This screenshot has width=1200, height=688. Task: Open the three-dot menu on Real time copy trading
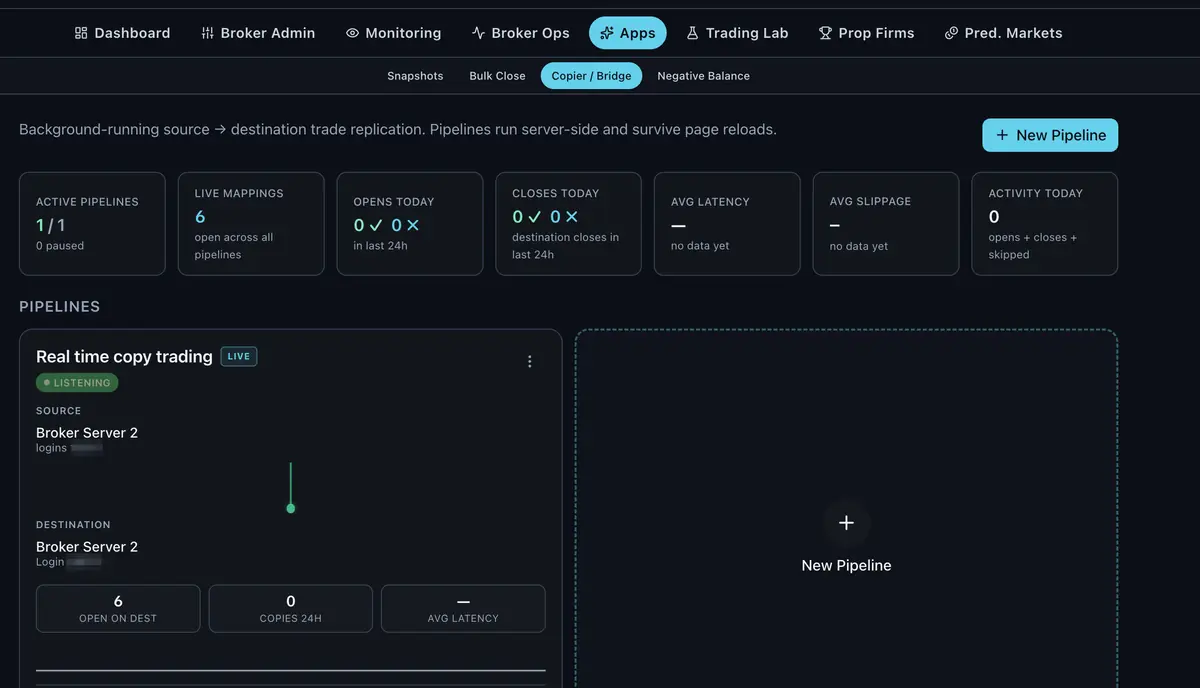530,361
